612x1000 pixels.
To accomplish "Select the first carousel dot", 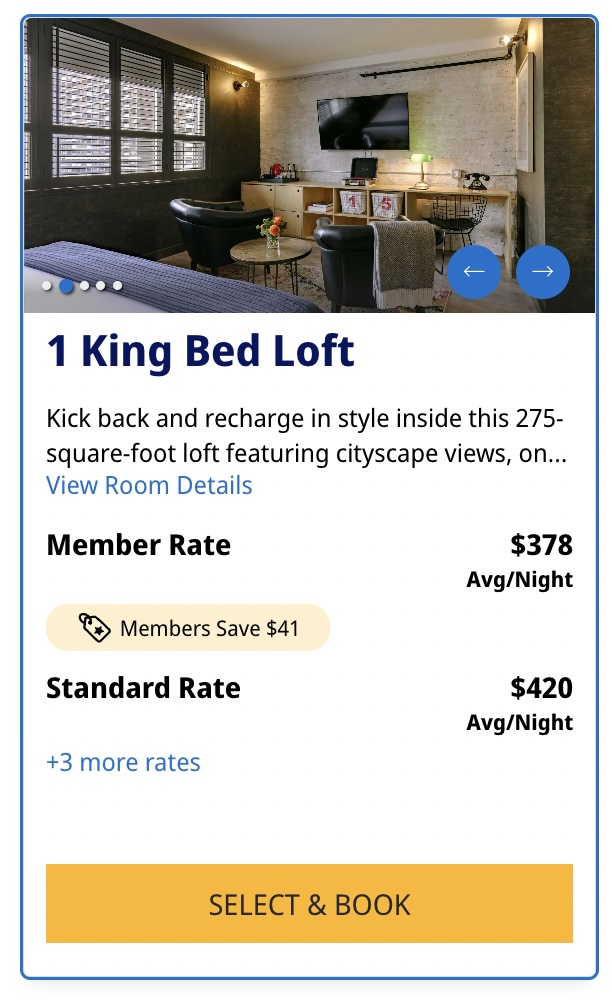I will pos(46,286).
